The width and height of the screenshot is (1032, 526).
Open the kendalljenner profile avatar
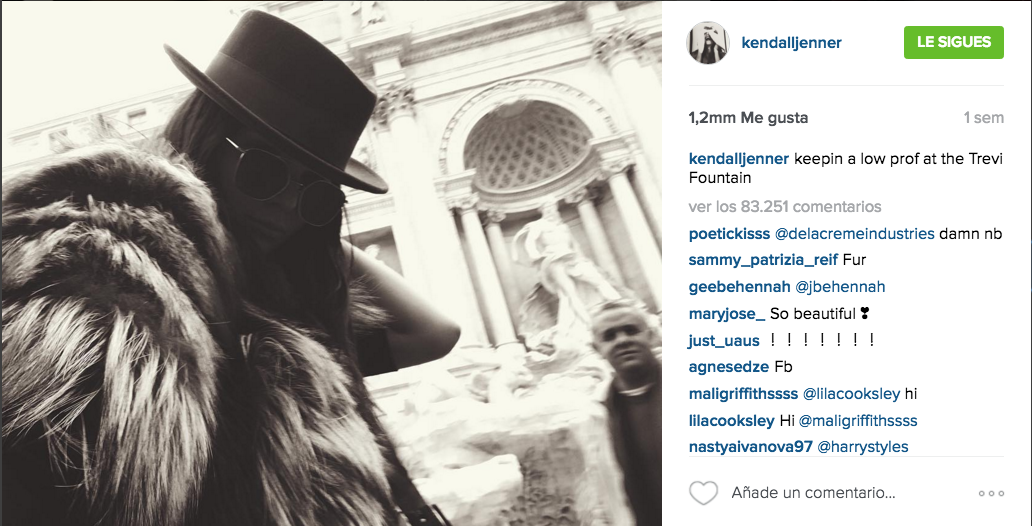(x=708, y=43)
